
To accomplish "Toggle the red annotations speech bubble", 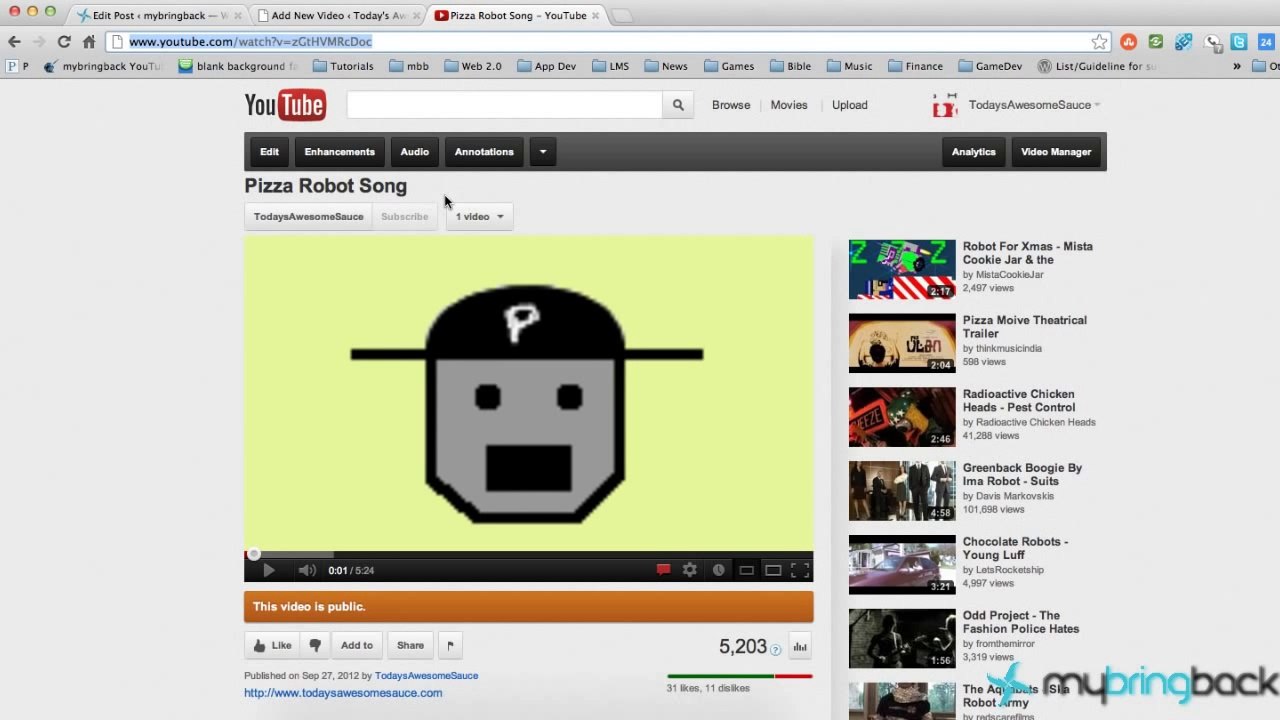I will (x=663, y=570).
